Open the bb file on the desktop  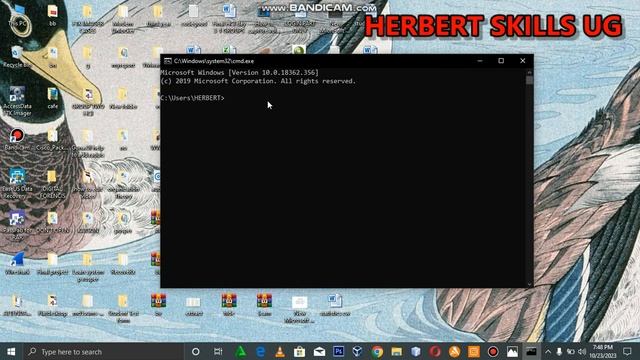(53, 15)
